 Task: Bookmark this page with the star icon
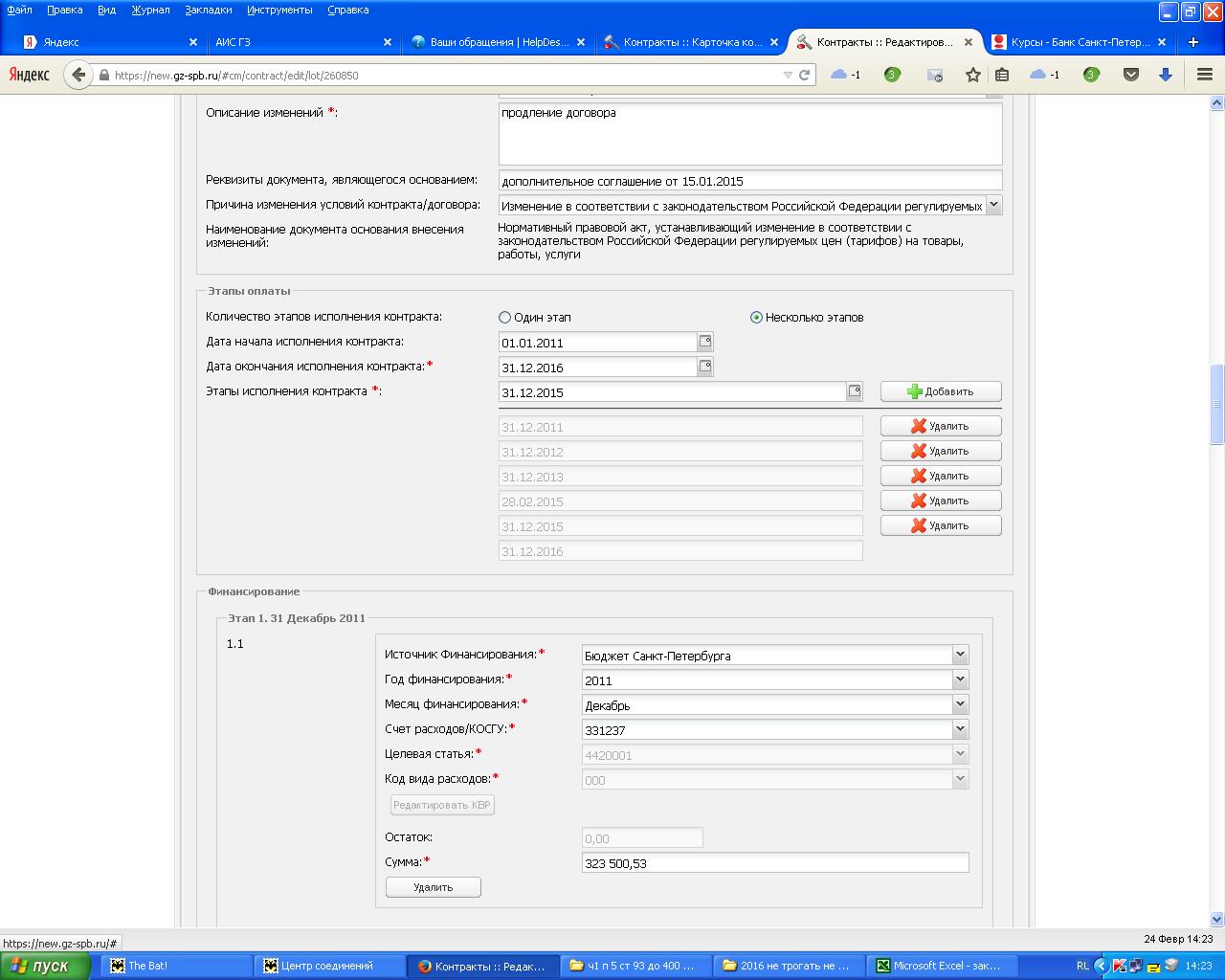tap(973, 75)
